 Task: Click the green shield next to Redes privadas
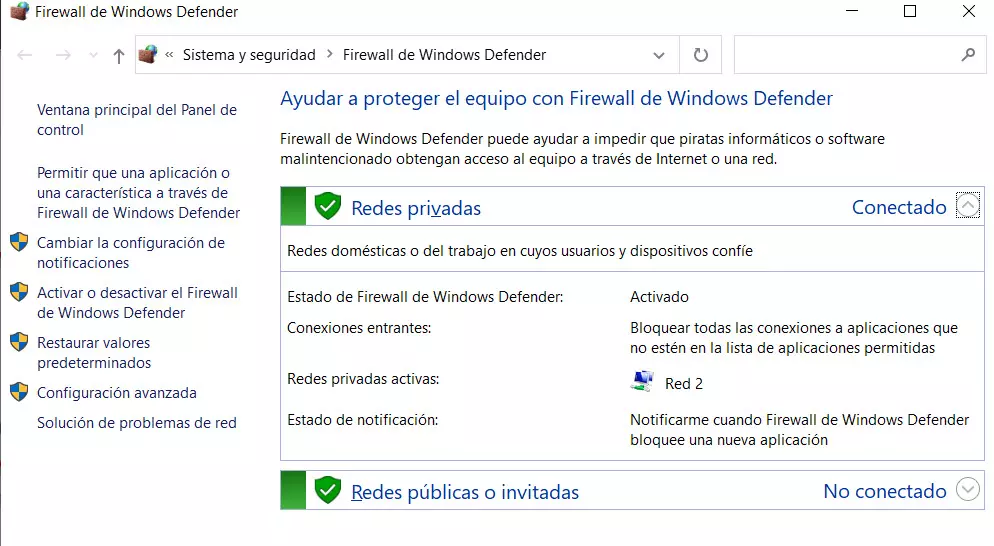click(327, 207)
